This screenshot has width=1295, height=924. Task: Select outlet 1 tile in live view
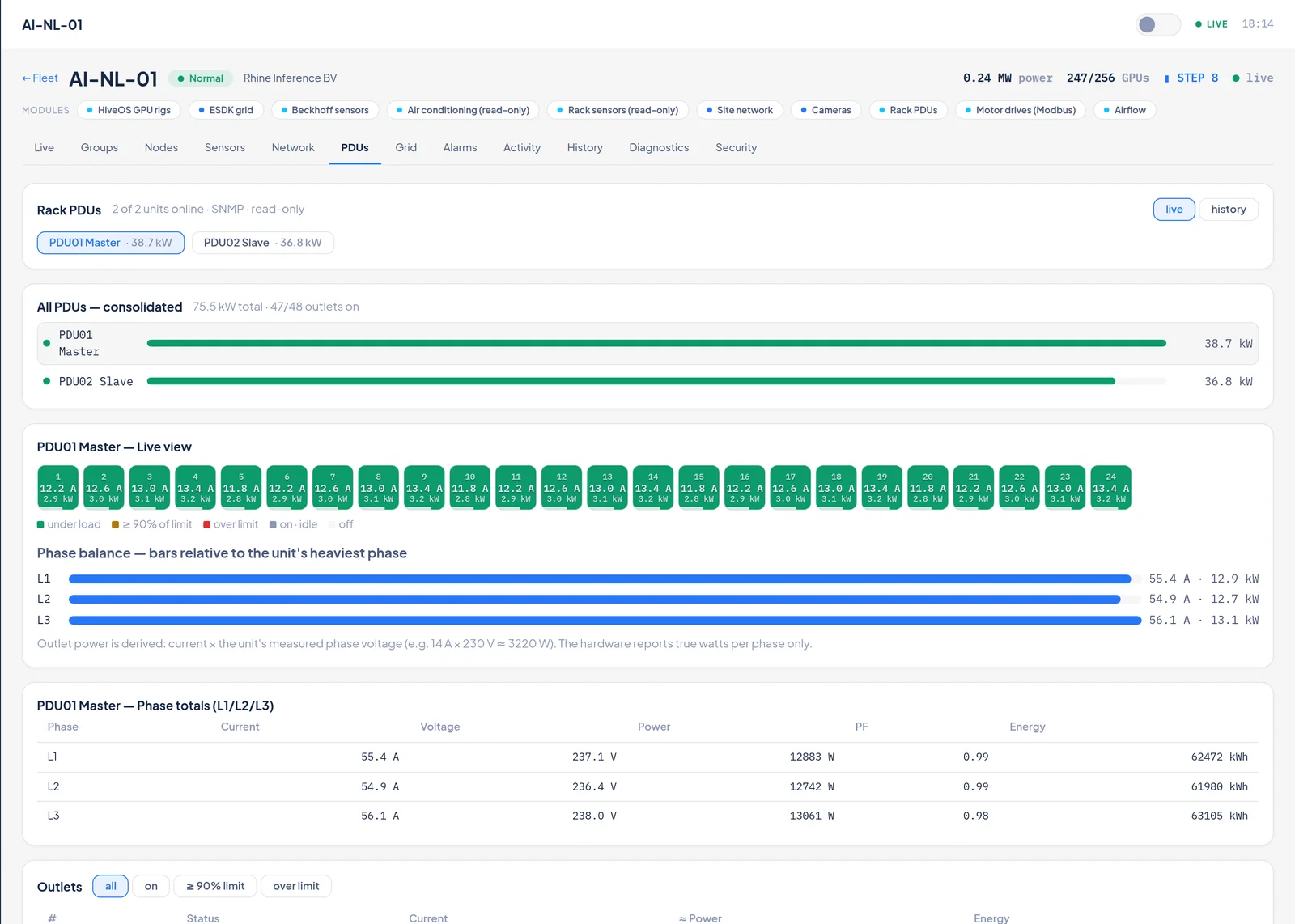click(58, 487)
